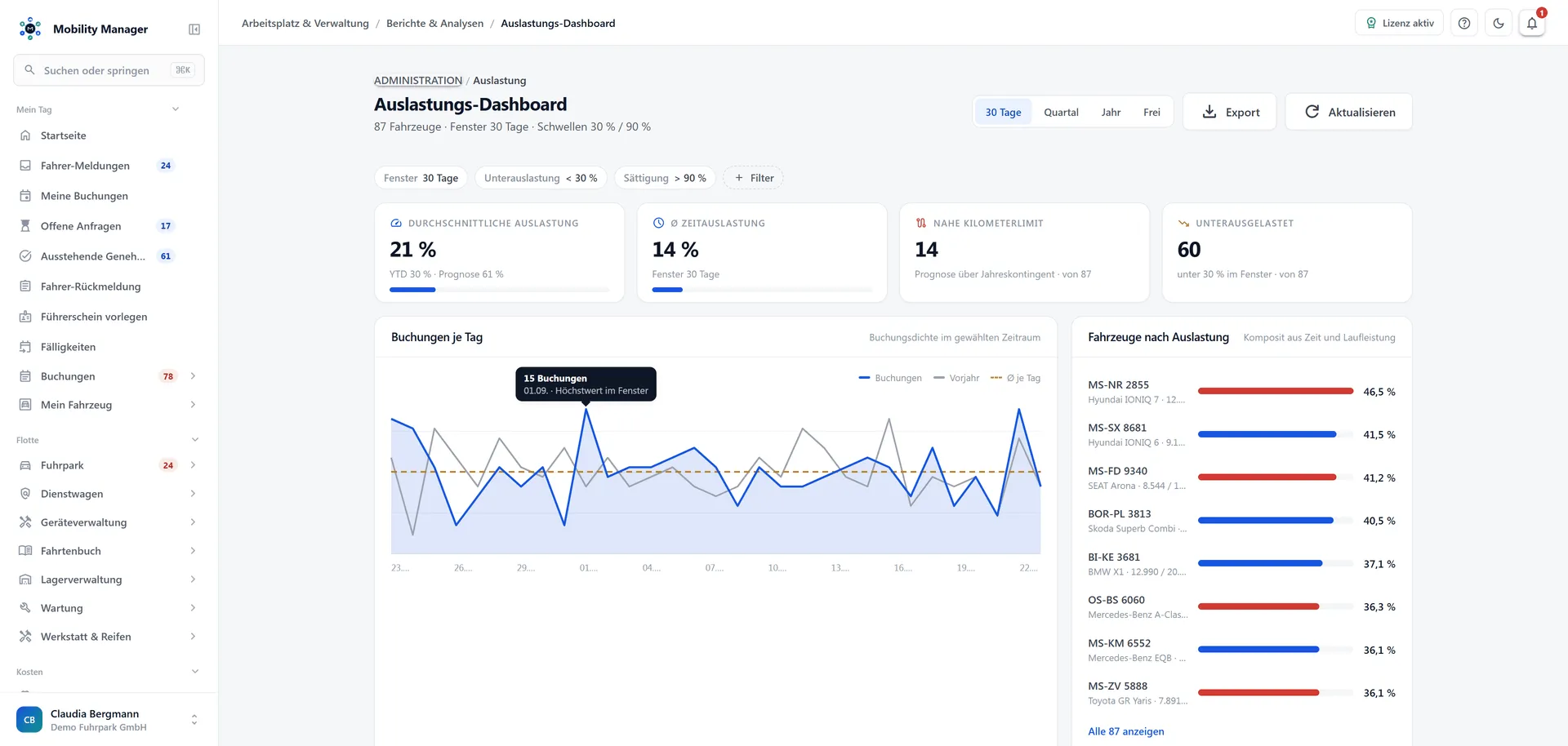Open Startseite in the sidebar
This screenshot has width=1568, height=746.
[x=109, y=135]
